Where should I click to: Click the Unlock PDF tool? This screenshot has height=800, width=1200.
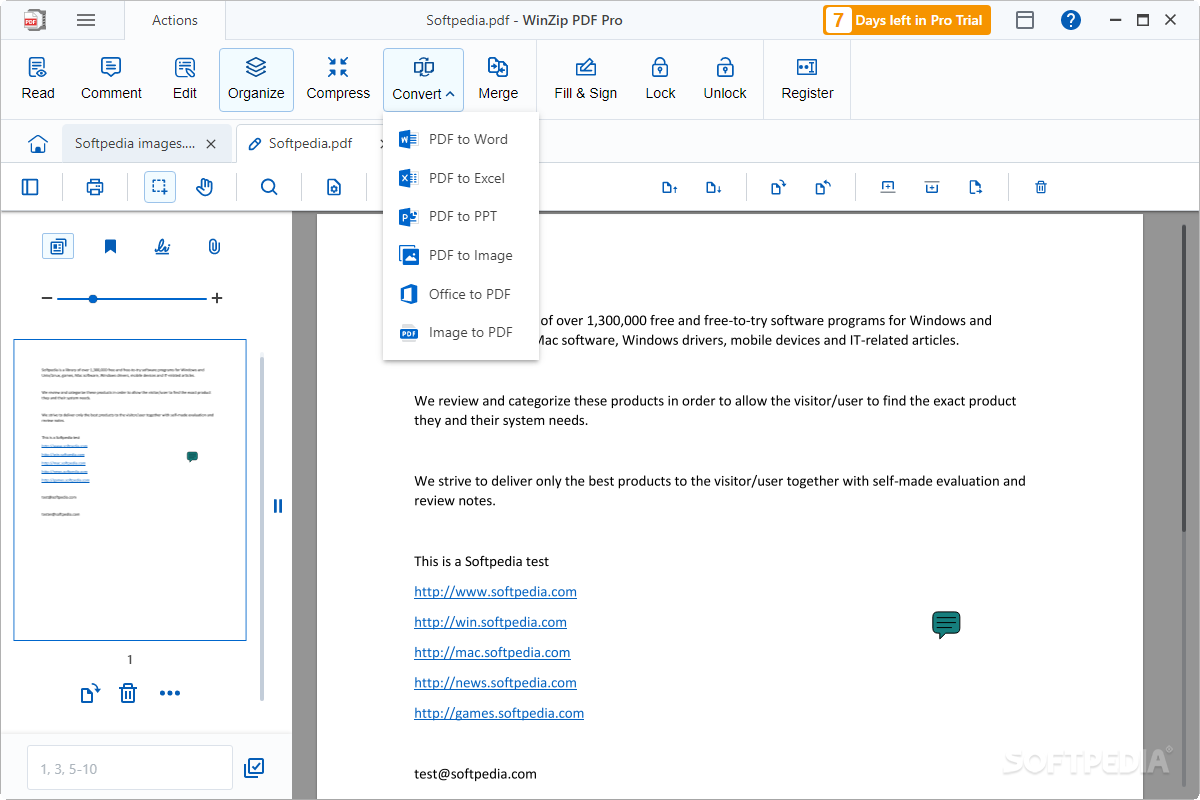coord(725,79)
